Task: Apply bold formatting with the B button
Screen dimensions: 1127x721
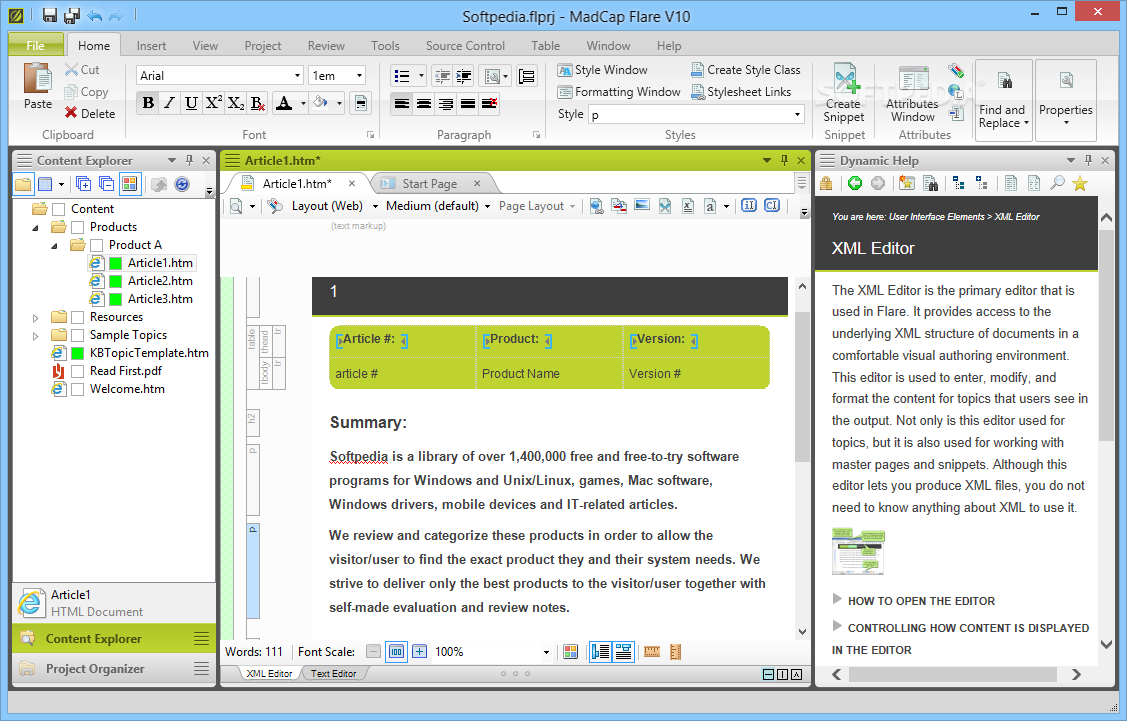Action: point(148,103)
